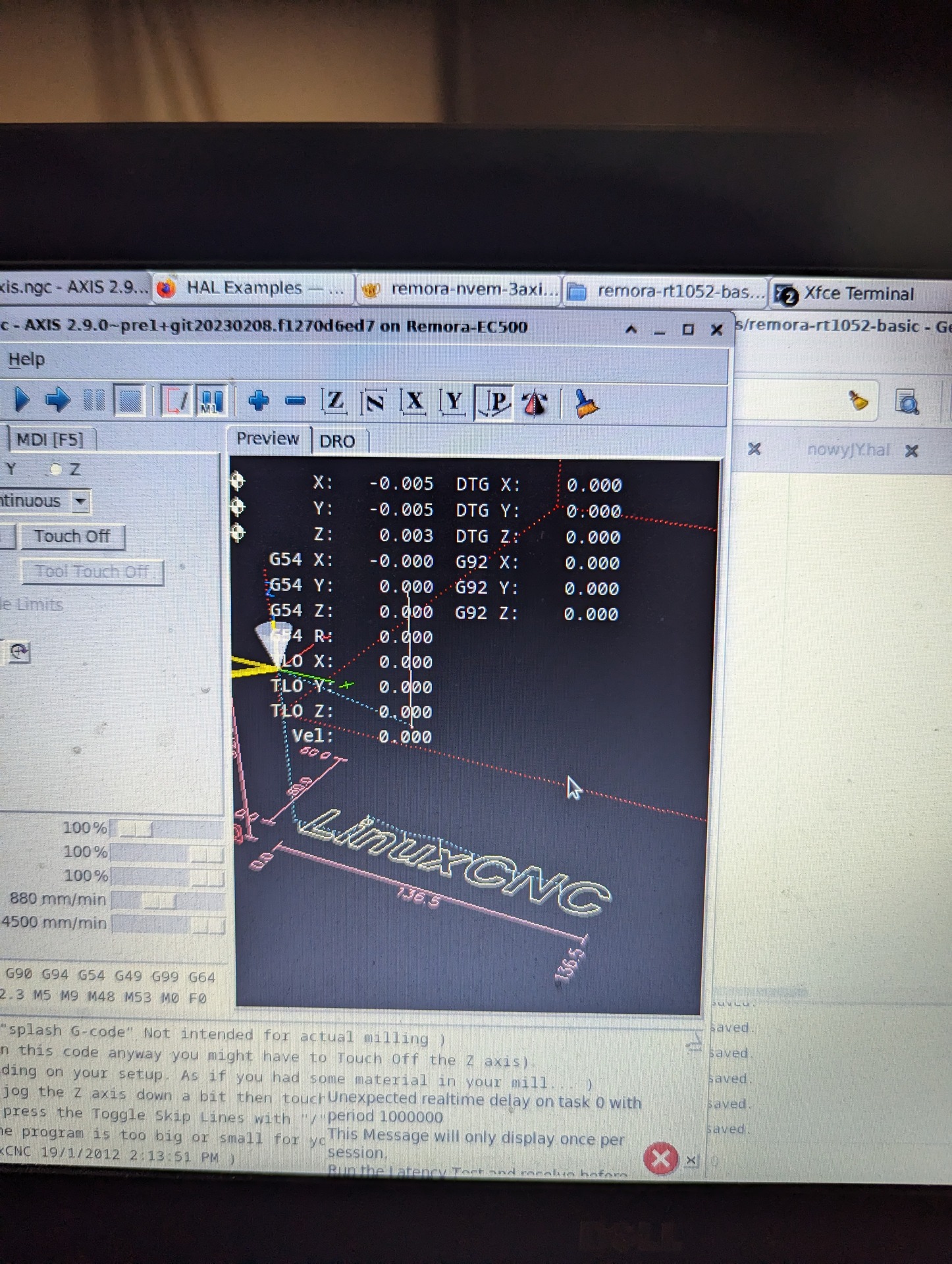Viewport: 952px width, 1264px height.
Task: Step through the program with the arrow icon
Action: click(57, 400)
